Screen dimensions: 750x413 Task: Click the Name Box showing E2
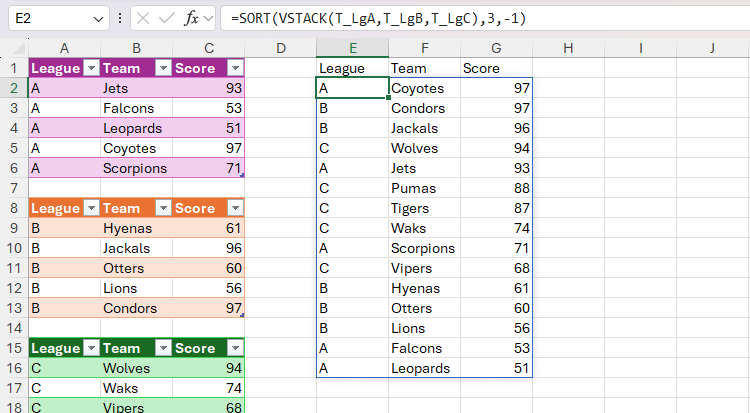[48, 18]
